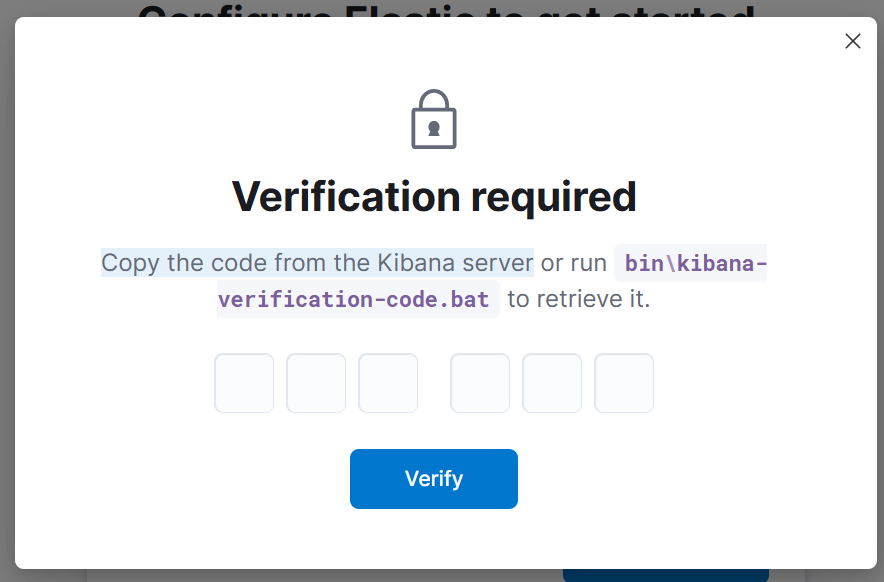This screenshot has width=884, height=582.
Task: Click the third verification code digit field
Action: (x=388, y=383)
